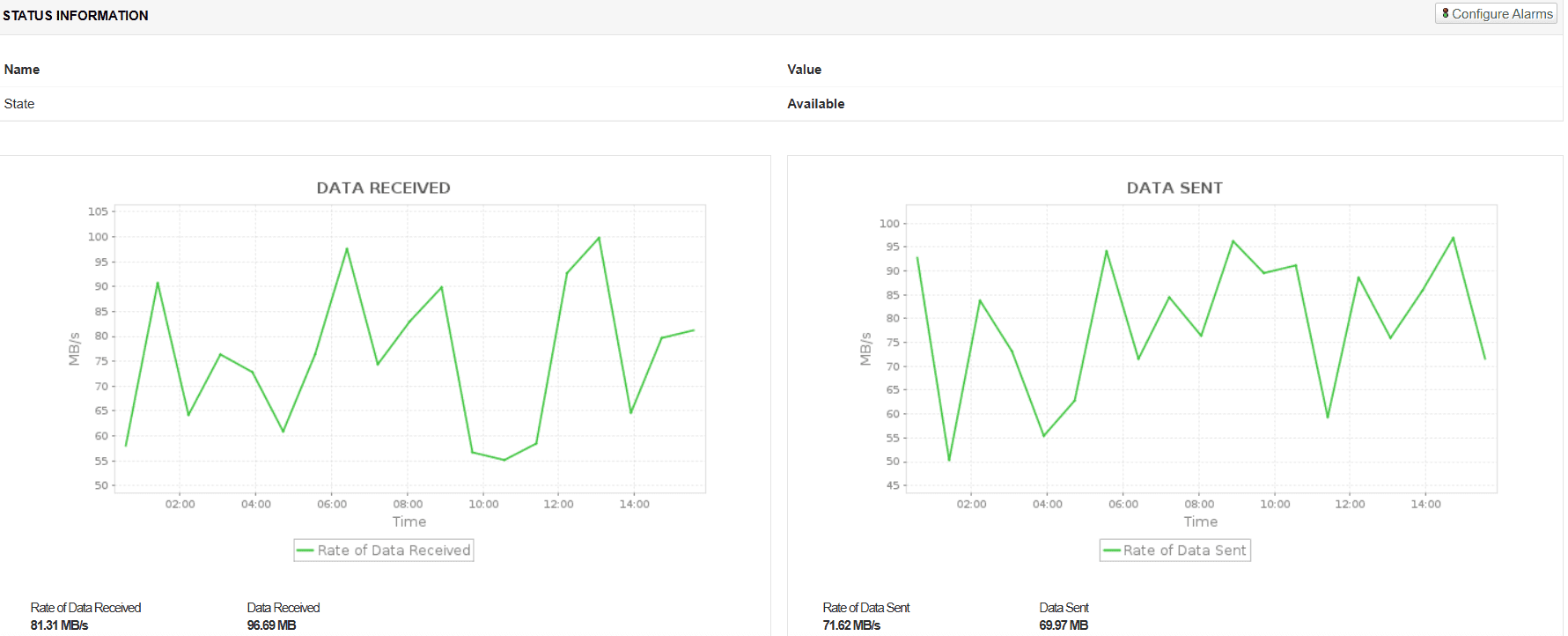This screenshot has height=636, width=1568.
Task: Click the 81.31 MB/s received rate value
Action: pyautogui.click(x=59, y=625)
